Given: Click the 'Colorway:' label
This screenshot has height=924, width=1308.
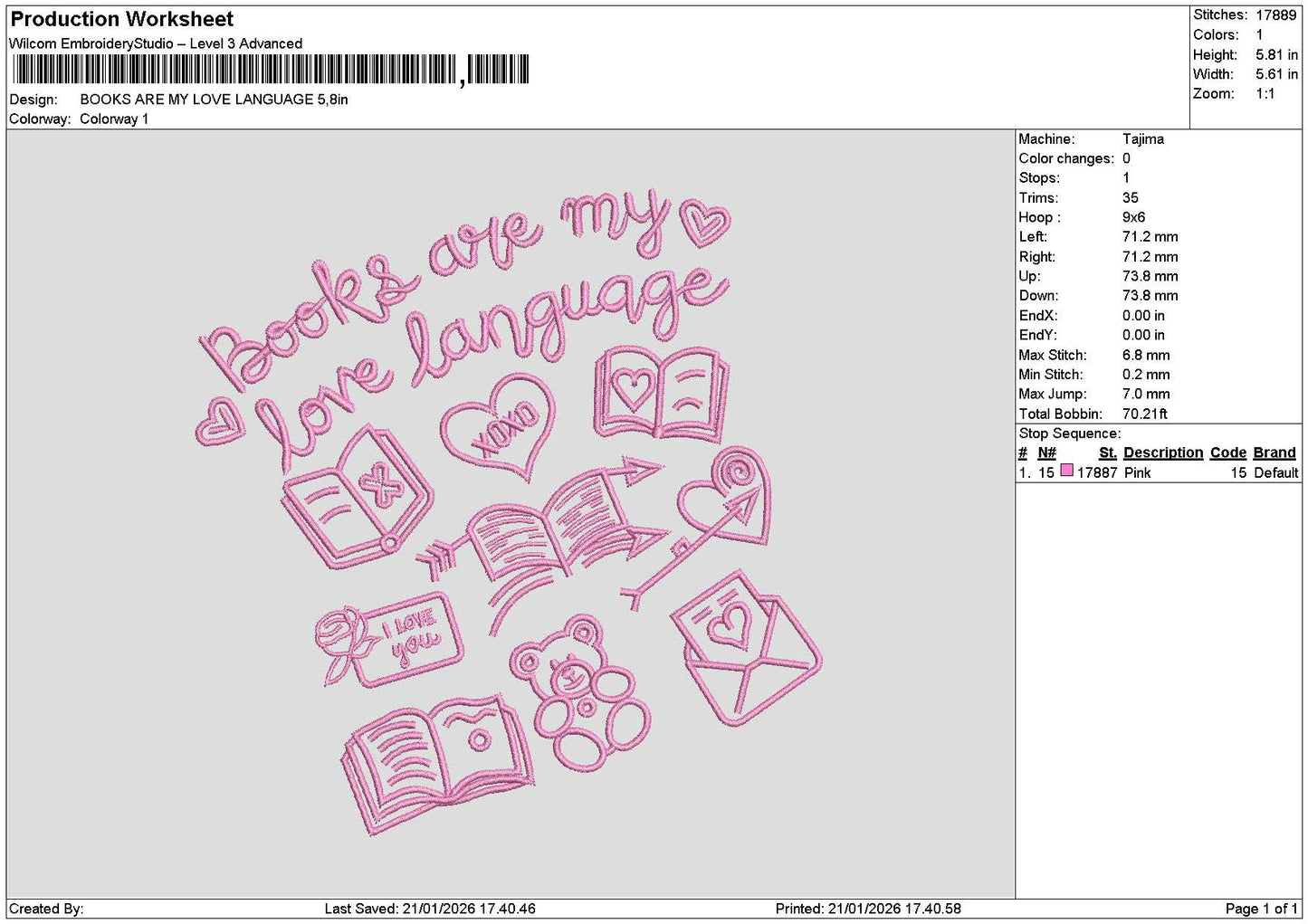Looking at the screenshot, I should [40, 119].
